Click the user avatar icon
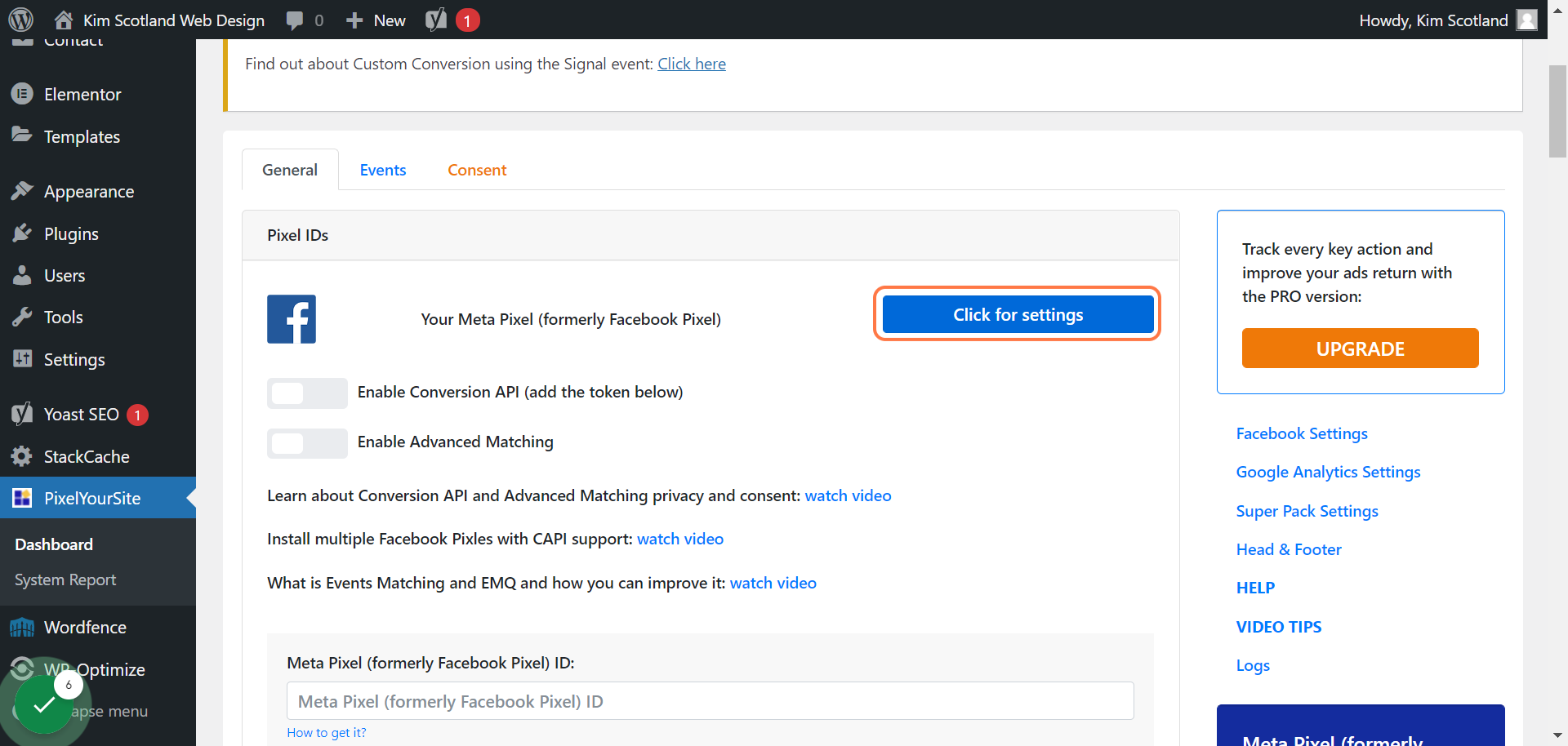Screen dimensions: 1568x746 coord(1526,20)
